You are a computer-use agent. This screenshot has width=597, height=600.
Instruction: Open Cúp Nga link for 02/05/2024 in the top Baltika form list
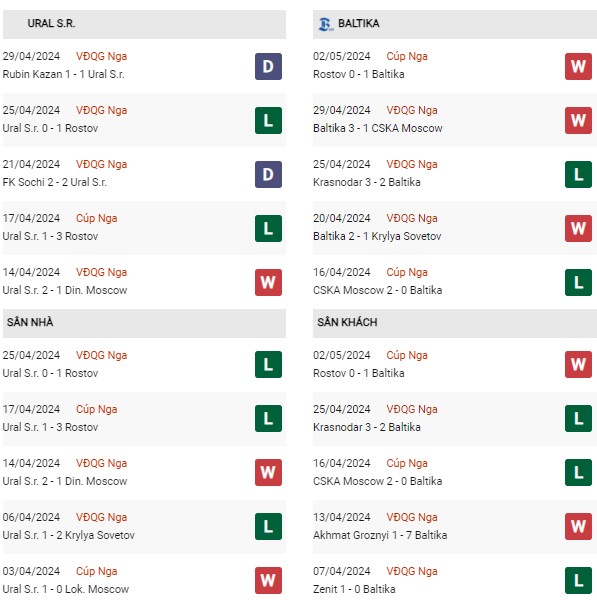(407, 56)
